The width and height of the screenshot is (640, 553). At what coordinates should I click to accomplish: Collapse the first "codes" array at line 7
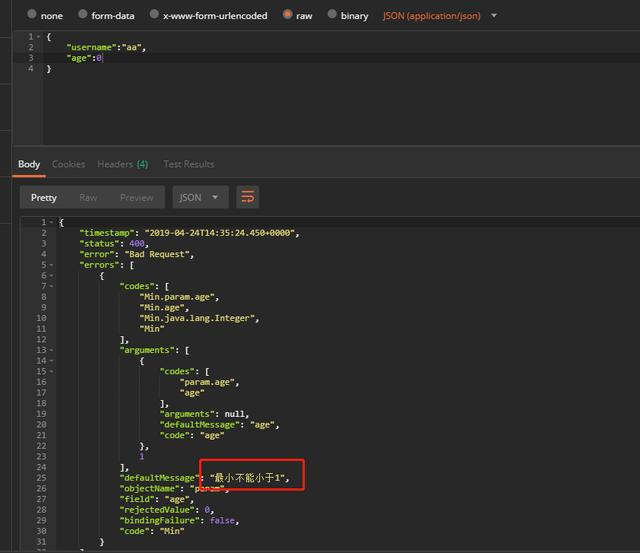click(51, 286)
